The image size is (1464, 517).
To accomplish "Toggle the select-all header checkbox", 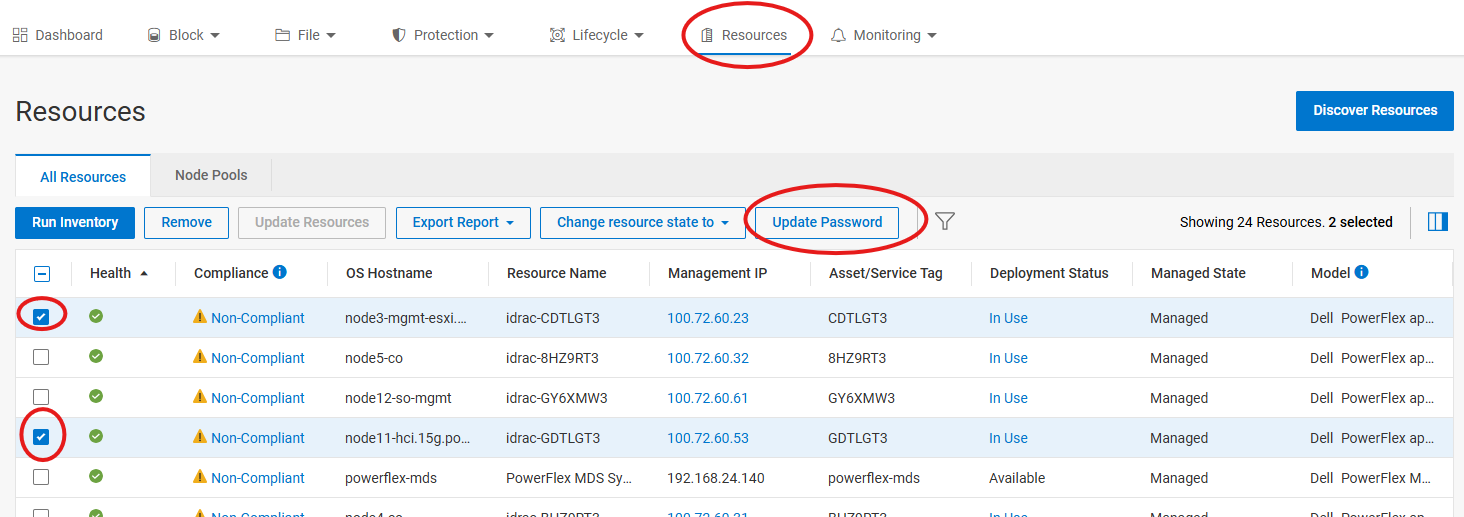I will click(x=42, y=273).
